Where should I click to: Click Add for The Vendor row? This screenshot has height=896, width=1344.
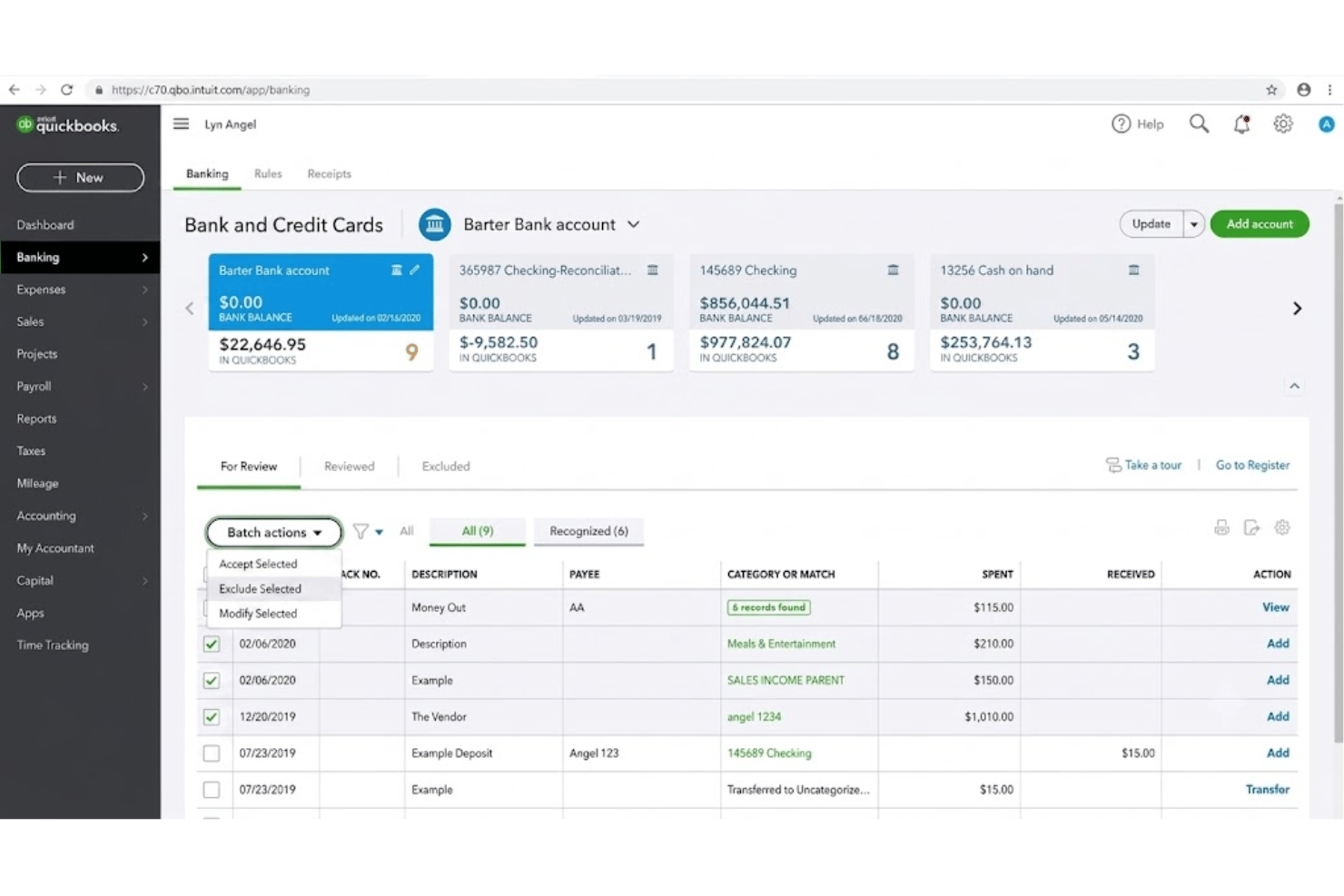pos(1278,716)
